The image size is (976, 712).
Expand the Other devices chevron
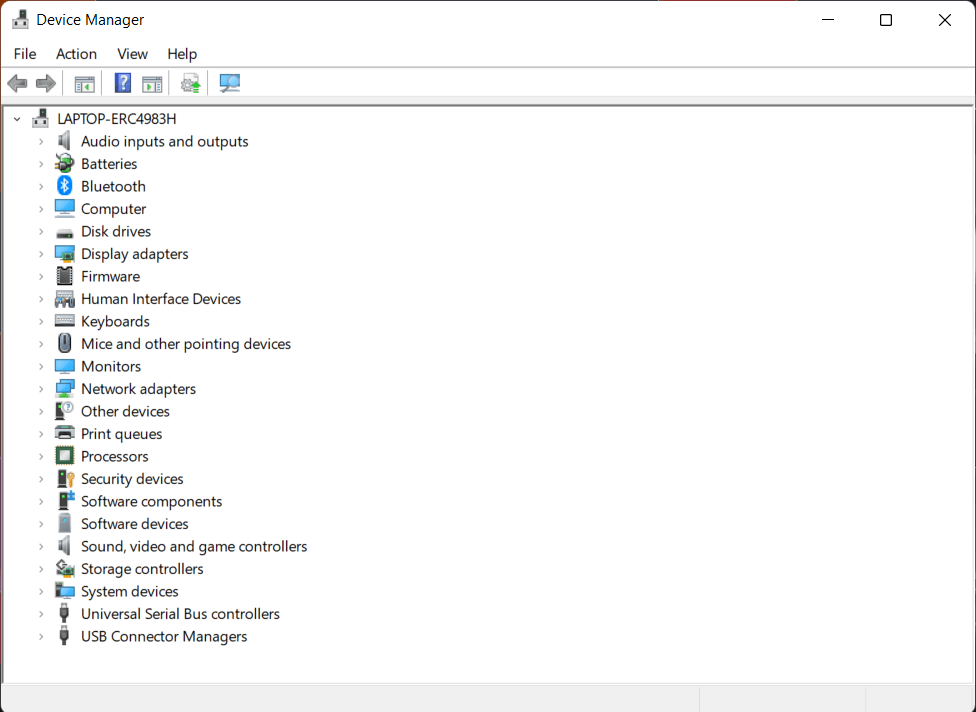coord(41,411)
